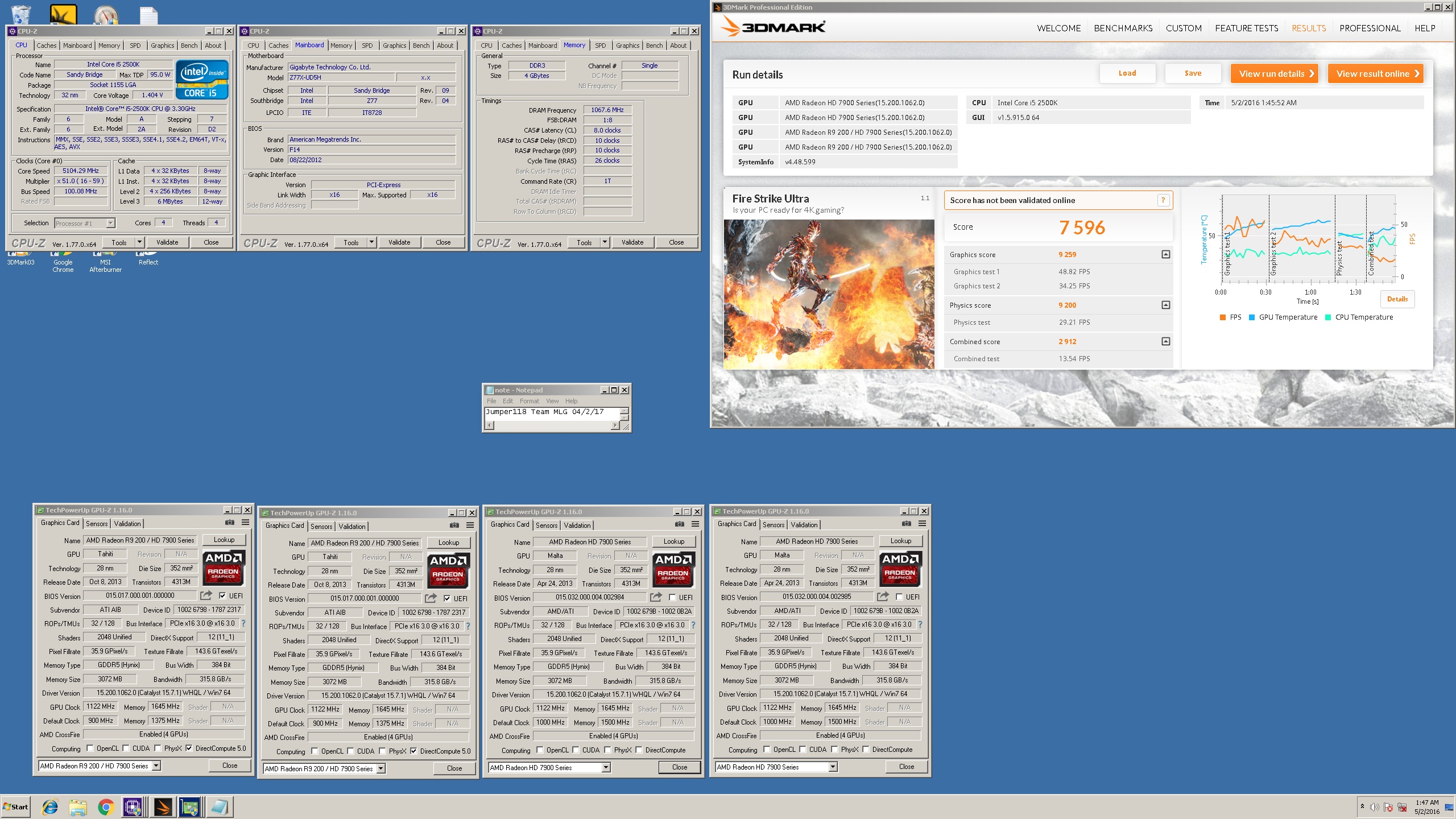Click View run details button
Image resolution: width=1456 pixels, height=819 pixels.
[x=1275, y=73]
